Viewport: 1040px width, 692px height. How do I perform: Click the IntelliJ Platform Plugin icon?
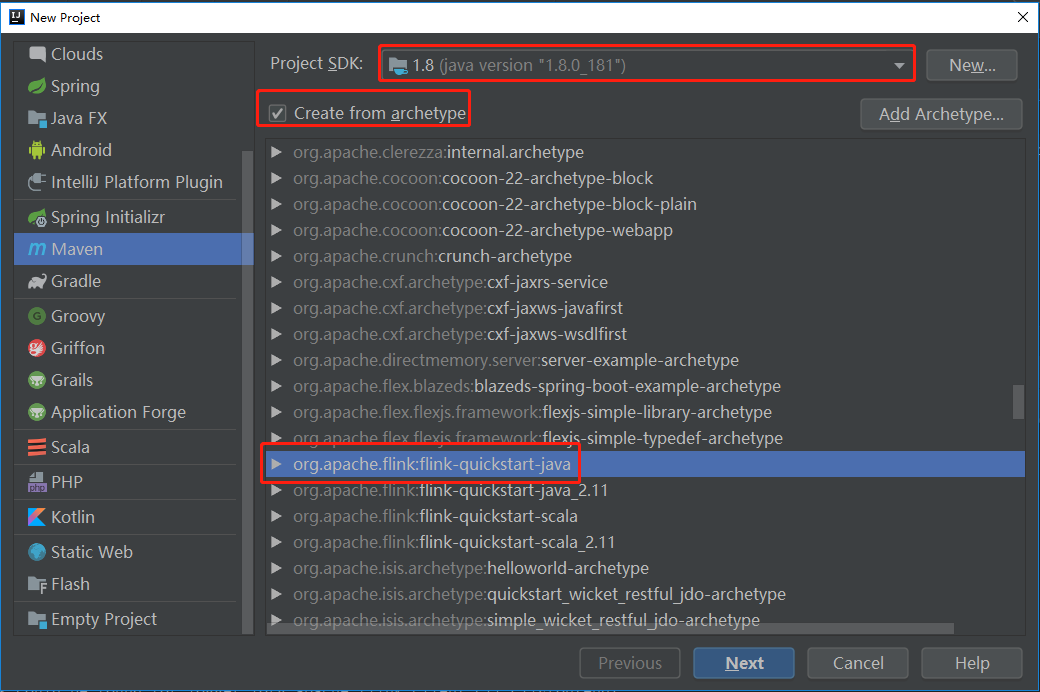click(x=37, y=182)
